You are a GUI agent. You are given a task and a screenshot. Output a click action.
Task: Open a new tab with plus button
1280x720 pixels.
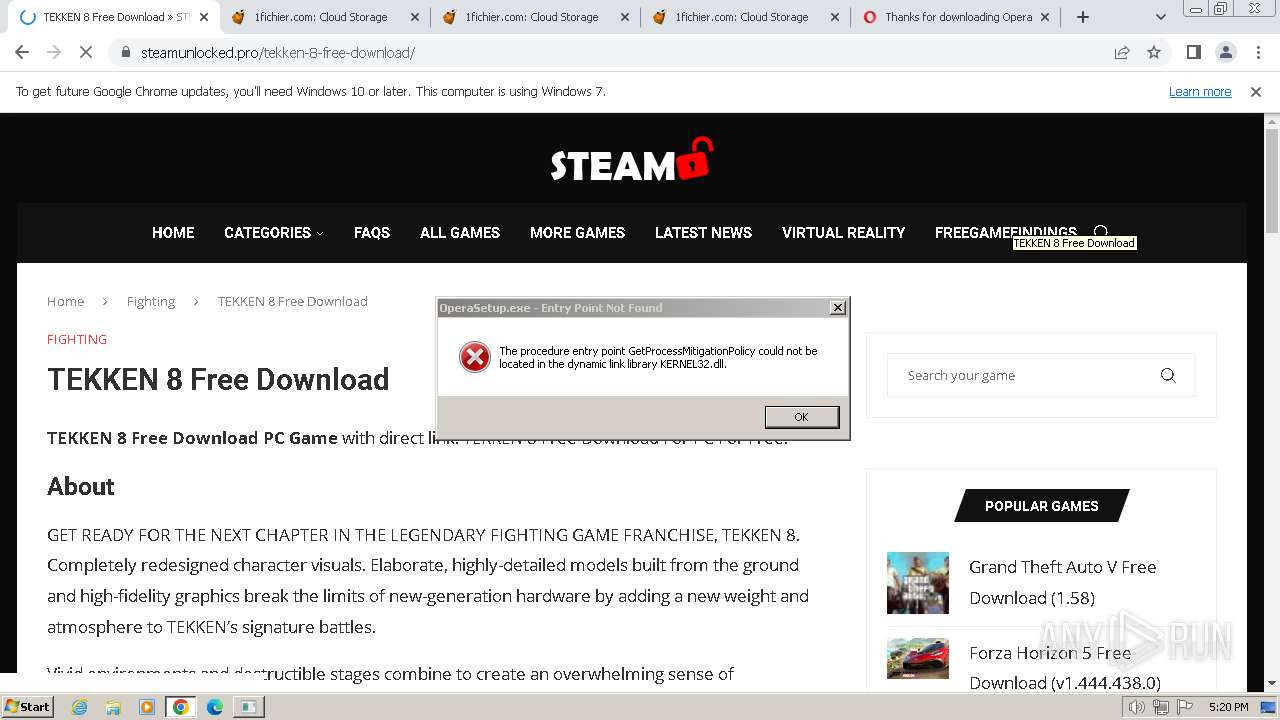(1083, 17)
